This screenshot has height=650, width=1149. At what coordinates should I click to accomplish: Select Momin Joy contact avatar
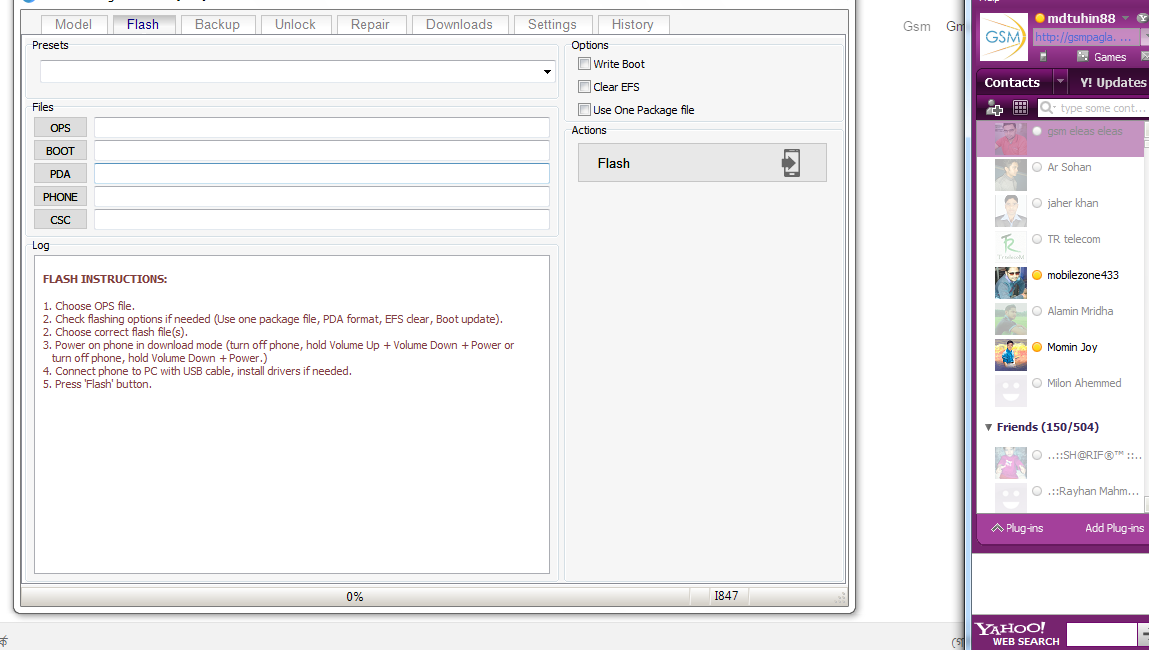point(1011,354)
